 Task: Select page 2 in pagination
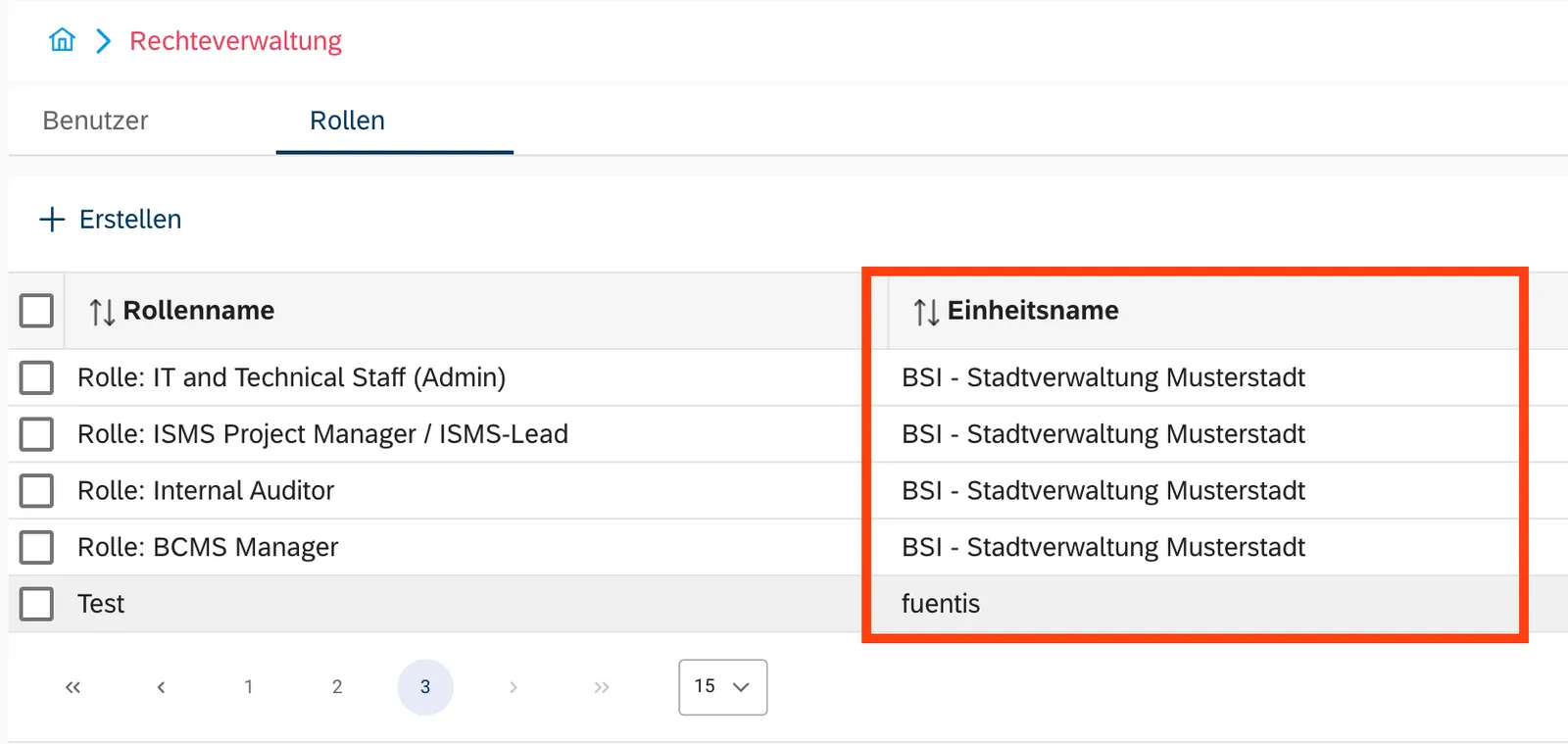pos(337,687)
